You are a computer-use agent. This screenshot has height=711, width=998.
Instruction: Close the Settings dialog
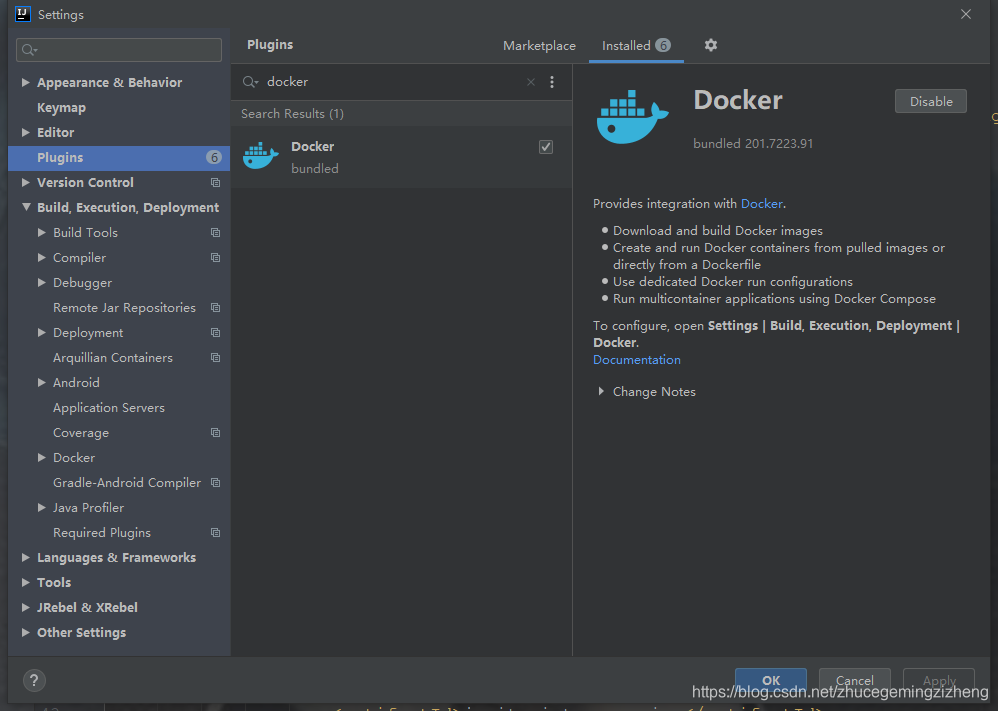966,14
